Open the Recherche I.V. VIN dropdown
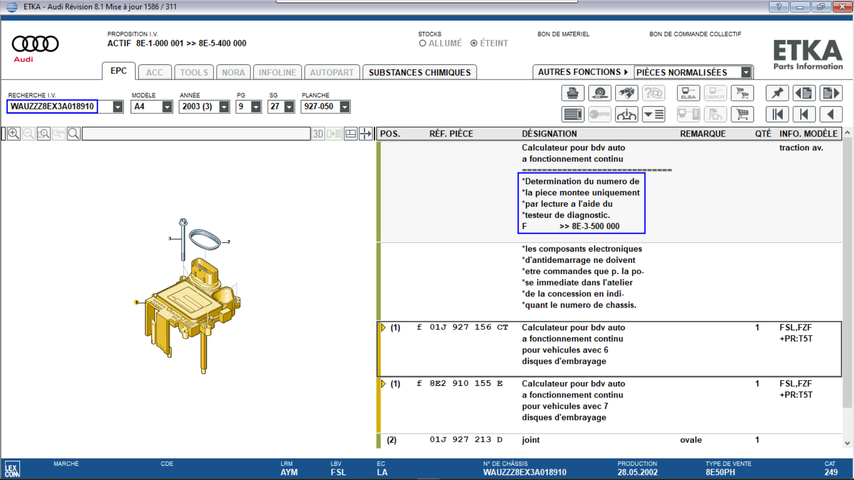 (x=118, y=107)
